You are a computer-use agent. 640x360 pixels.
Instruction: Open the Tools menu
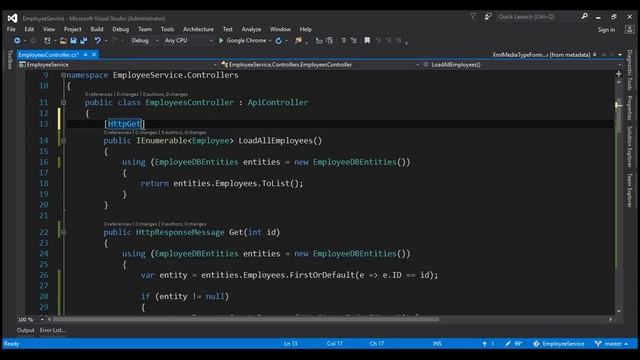coord(167,29)
